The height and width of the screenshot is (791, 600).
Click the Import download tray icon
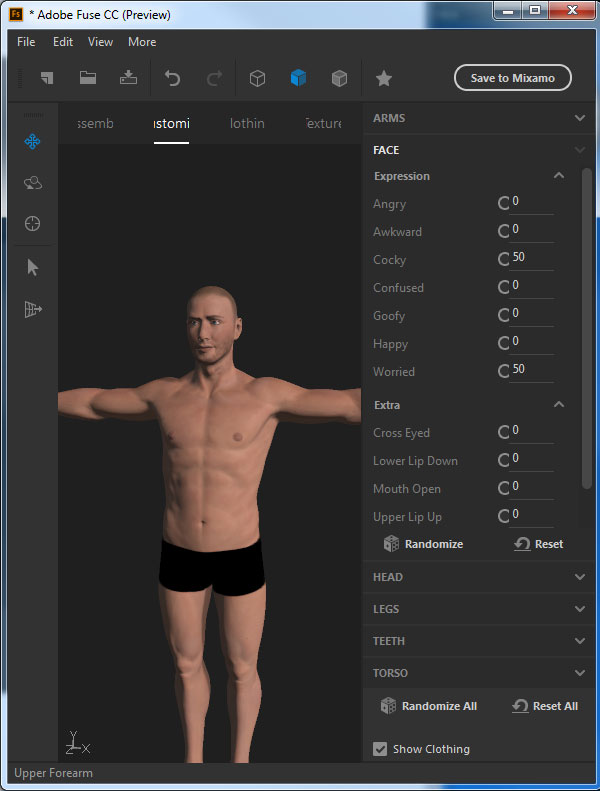point(128,78)
